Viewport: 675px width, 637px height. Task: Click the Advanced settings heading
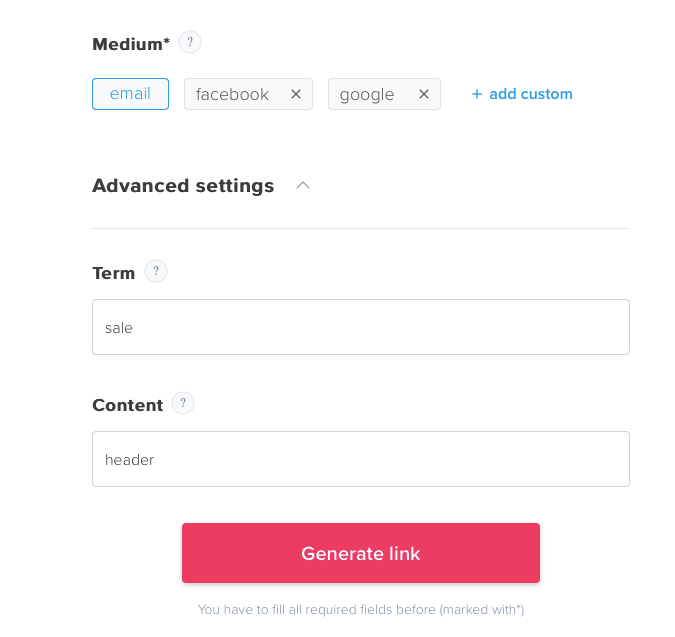[x=183, y=186]
